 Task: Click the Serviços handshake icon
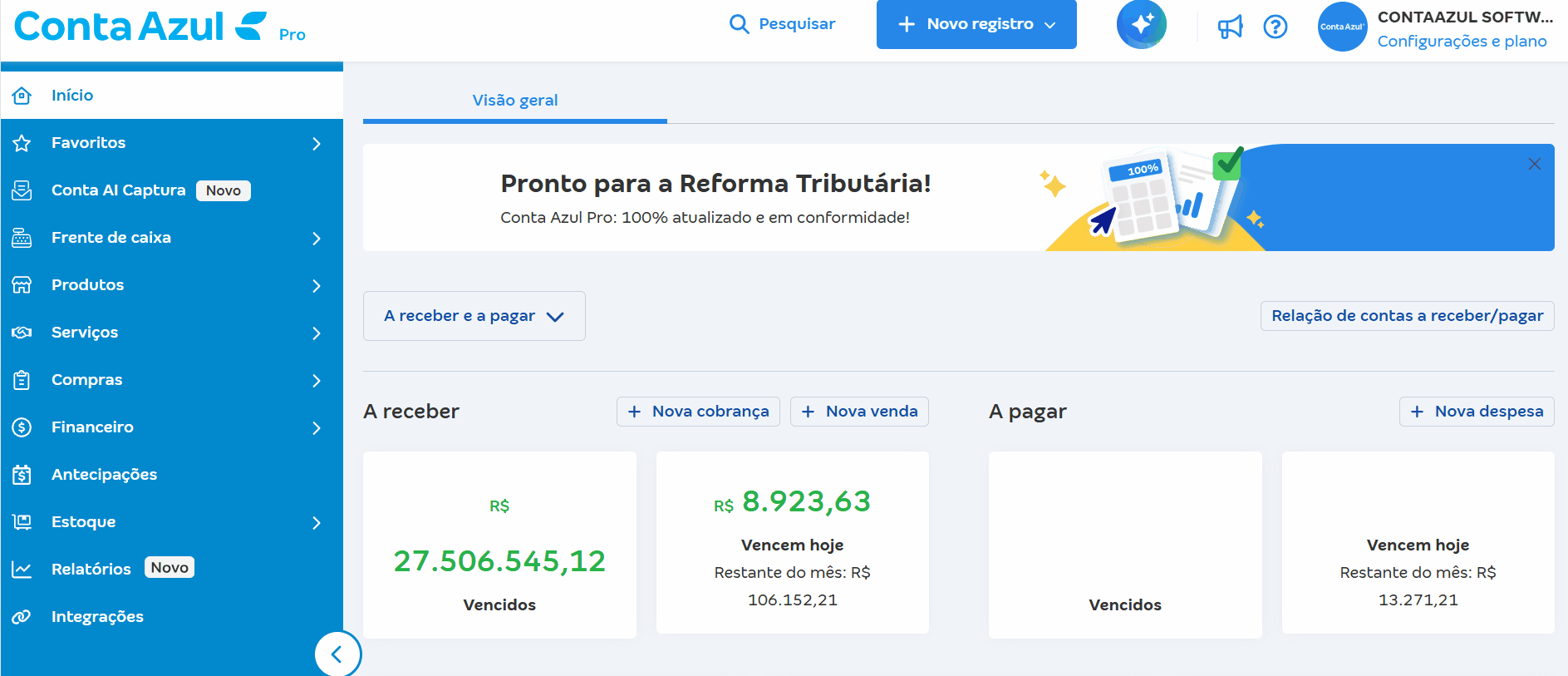22,333
